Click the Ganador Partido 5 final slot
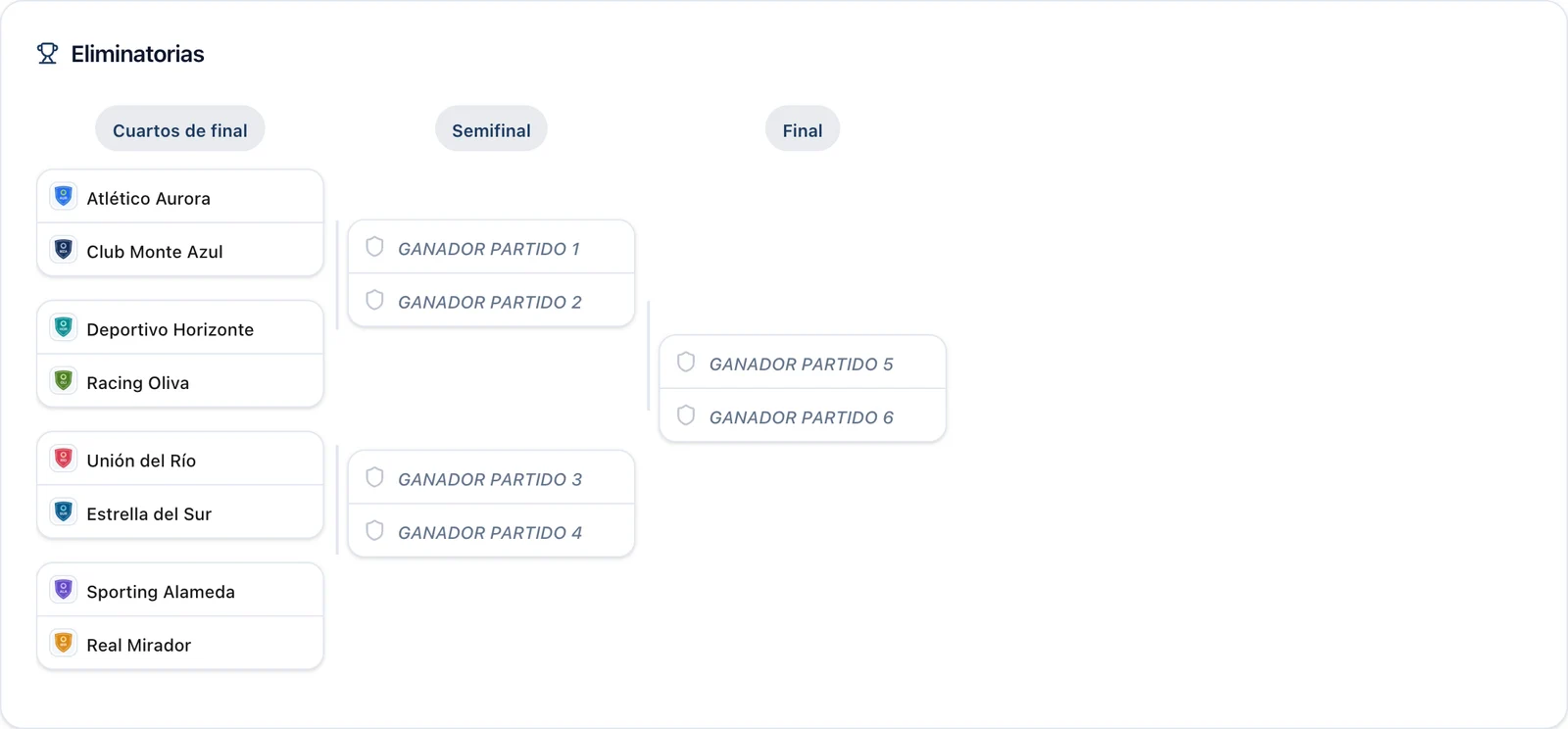Screen dimensions: 1568x729 tap(803, 363)
